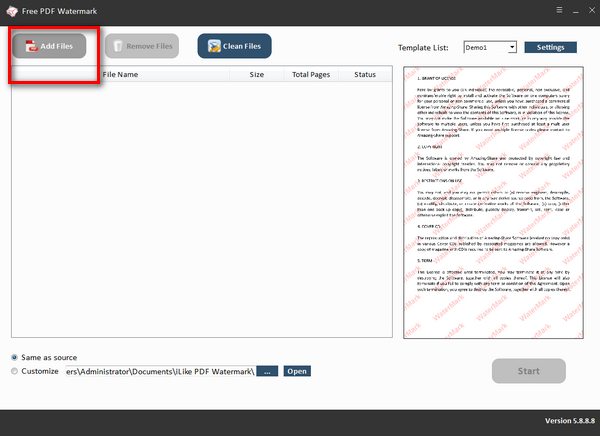Browse for output folder with ... button
Viewport: 600px width, 436px height.
[267, 371]
